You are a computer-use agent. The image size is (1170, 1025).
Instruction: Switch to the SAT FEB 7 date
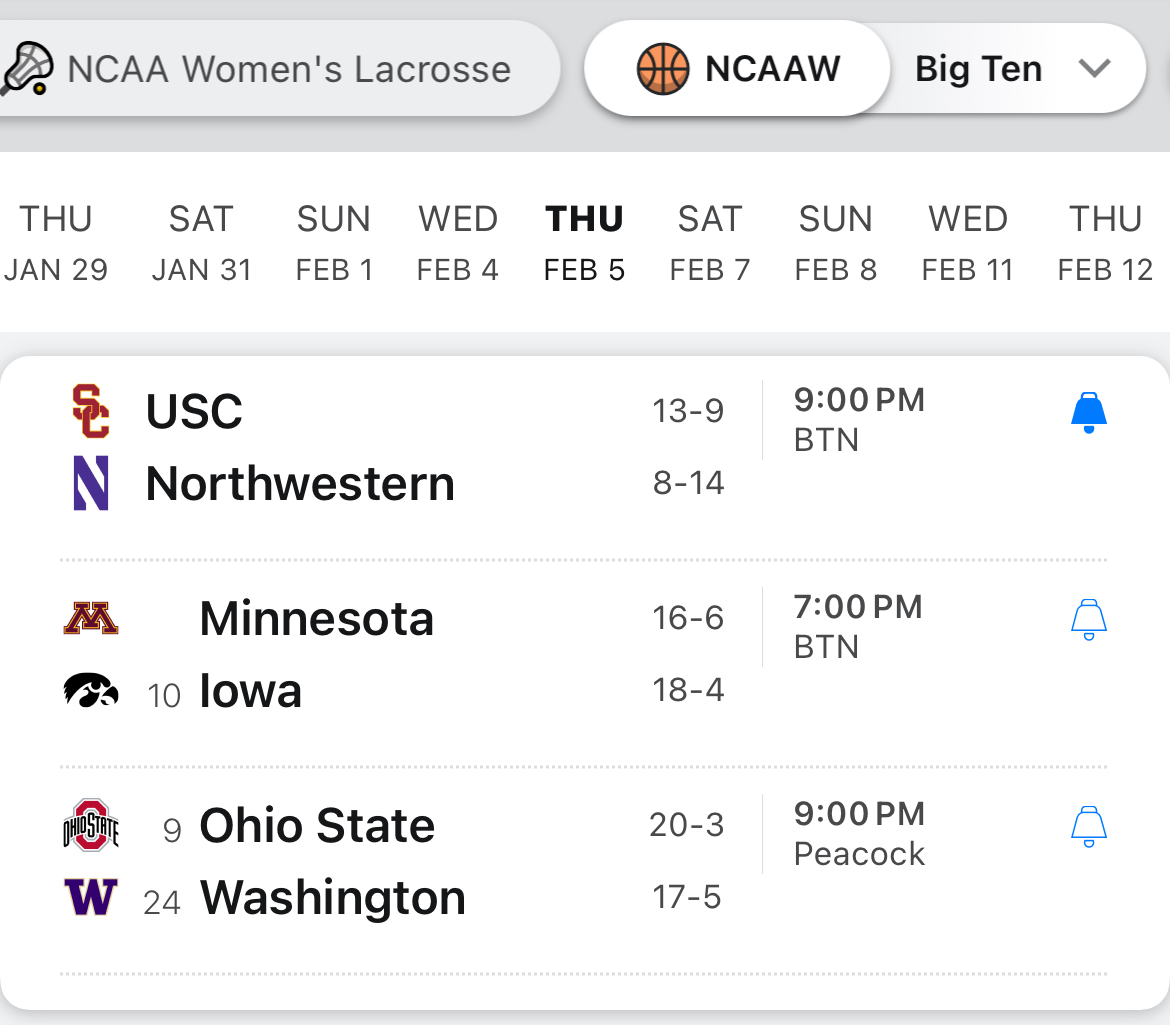709,243
